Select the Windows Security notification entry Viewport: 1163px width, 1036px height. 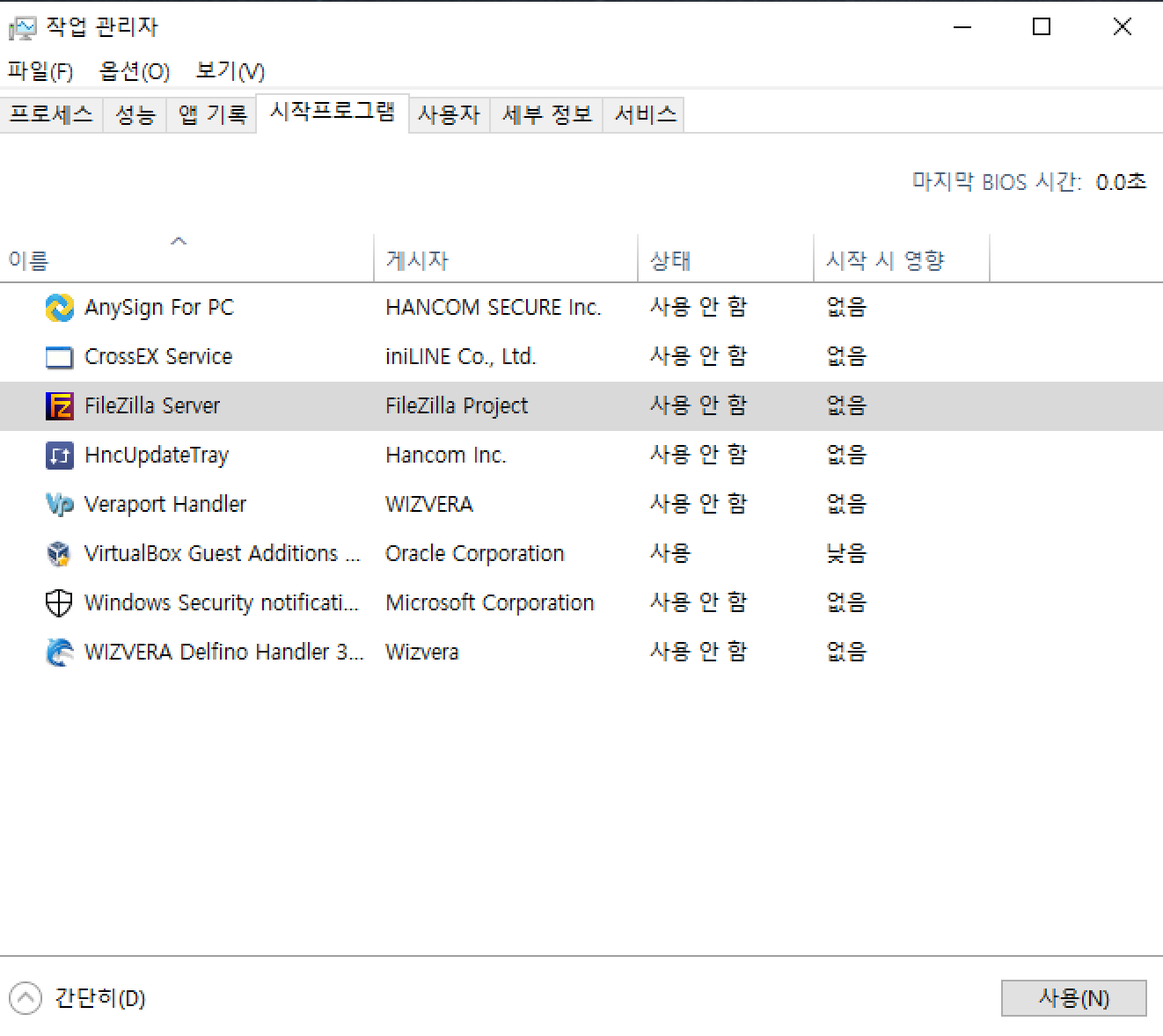(x=222, y=602)
